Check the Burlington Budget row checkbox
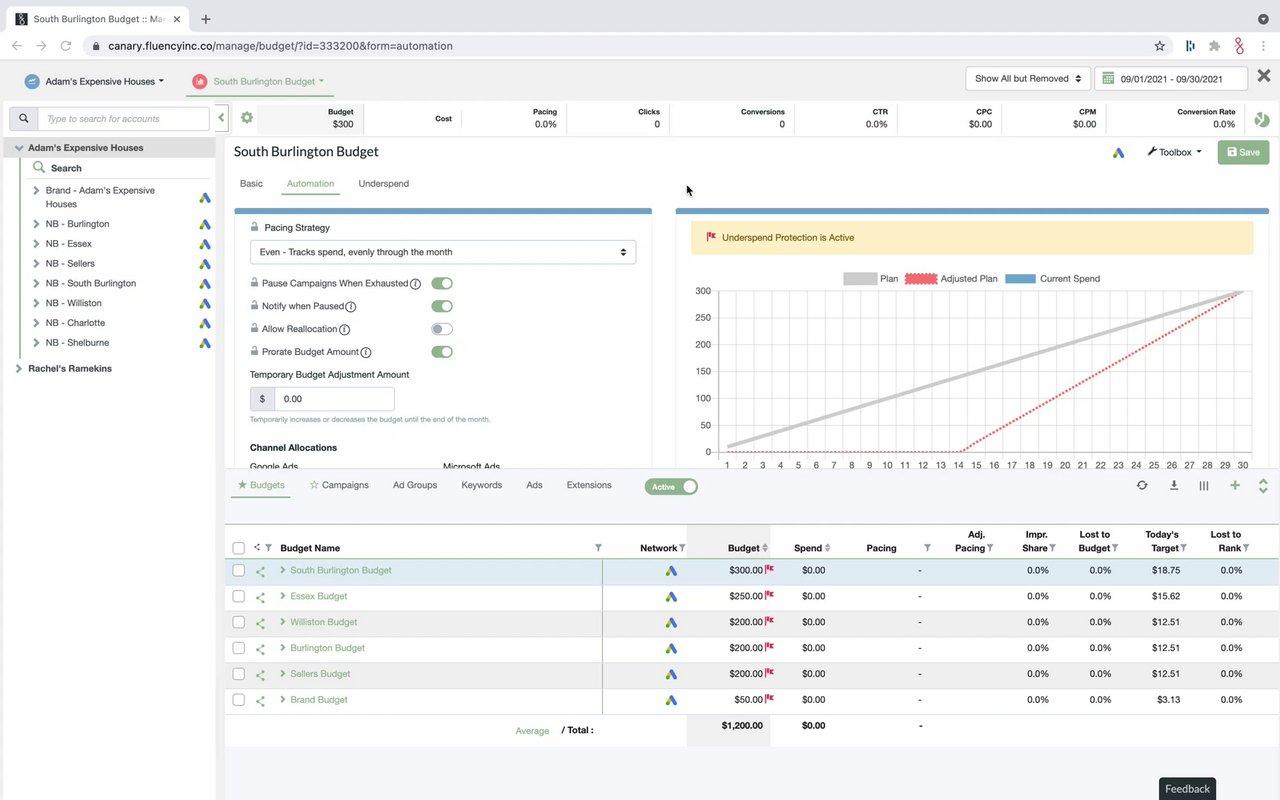The height and width of the screenshot is (800, 1280). click(238, 648)
